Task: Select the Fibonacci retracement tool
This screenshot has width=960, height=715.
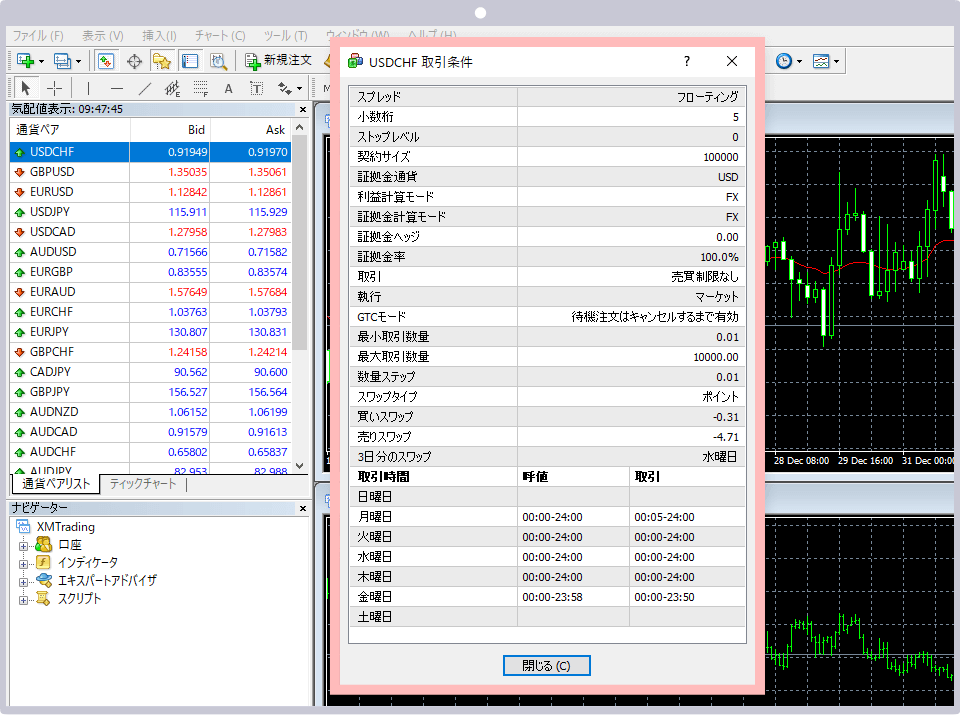Action: pyautogui.click(x=201, y=88)
